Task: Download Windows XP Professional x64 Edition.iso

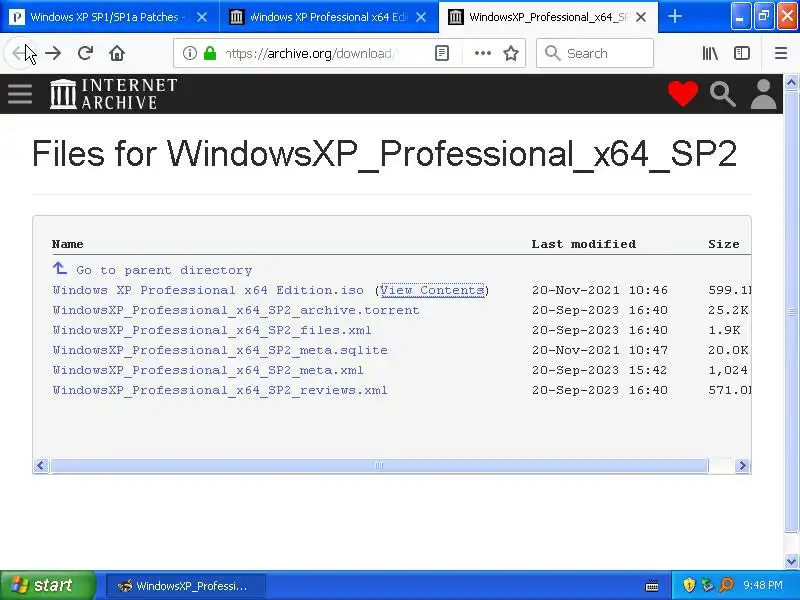Action: 208,290
